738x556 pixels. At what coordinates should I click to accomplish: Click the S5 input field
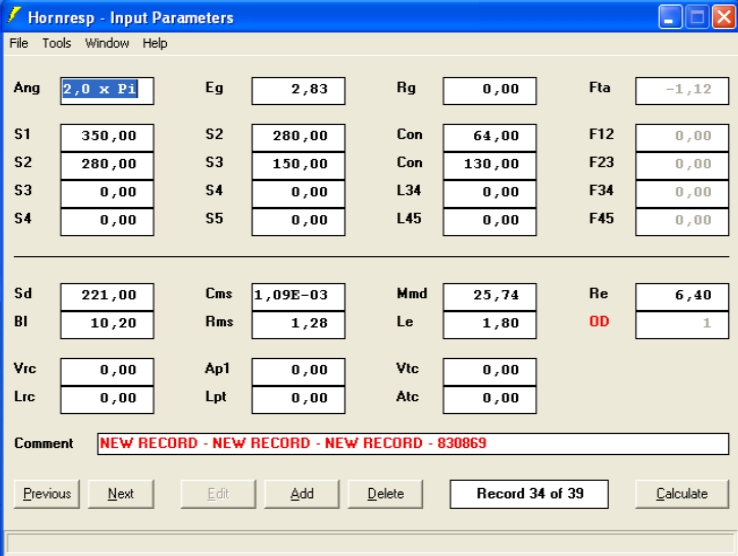point(298,222)
